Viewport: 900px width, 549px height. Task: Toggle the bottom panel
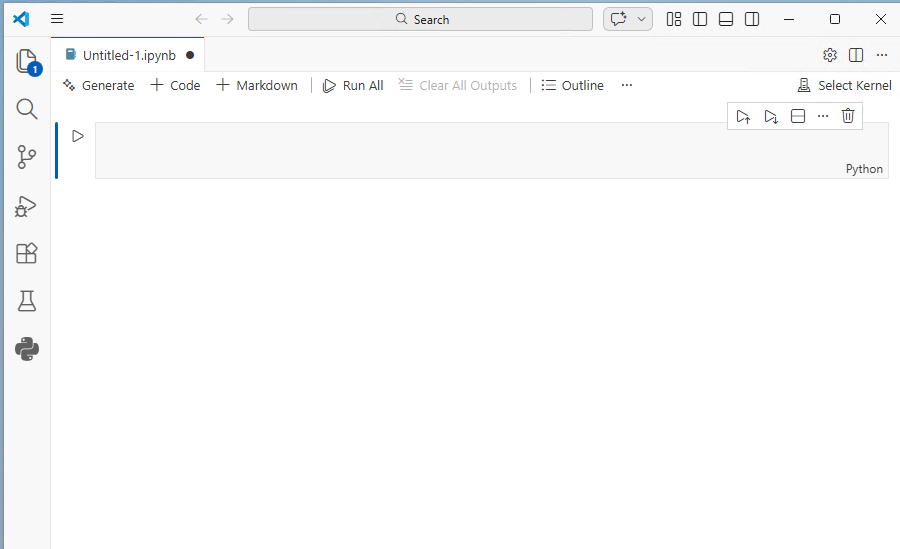click(x=726, y=19)
